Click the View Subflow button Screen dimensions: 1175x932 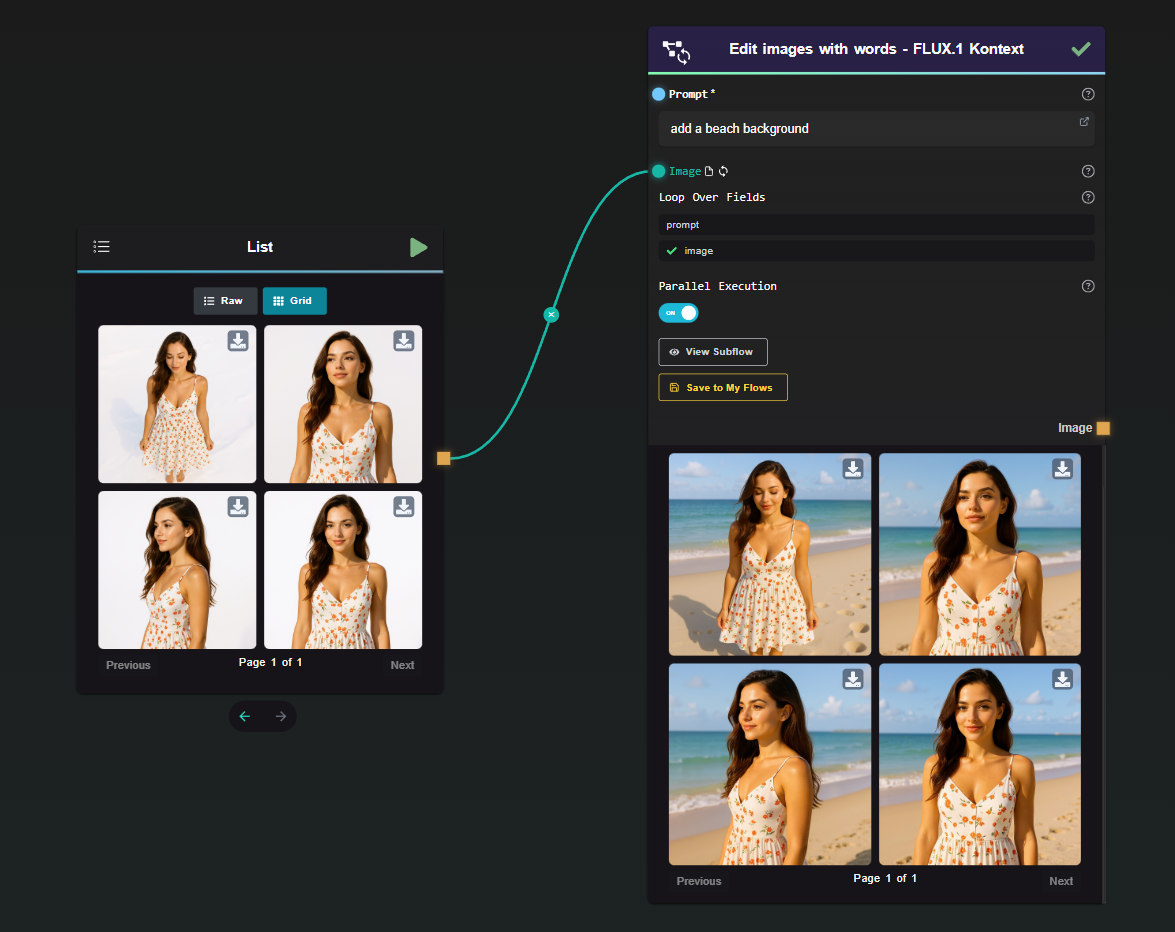tap(712, 352)
